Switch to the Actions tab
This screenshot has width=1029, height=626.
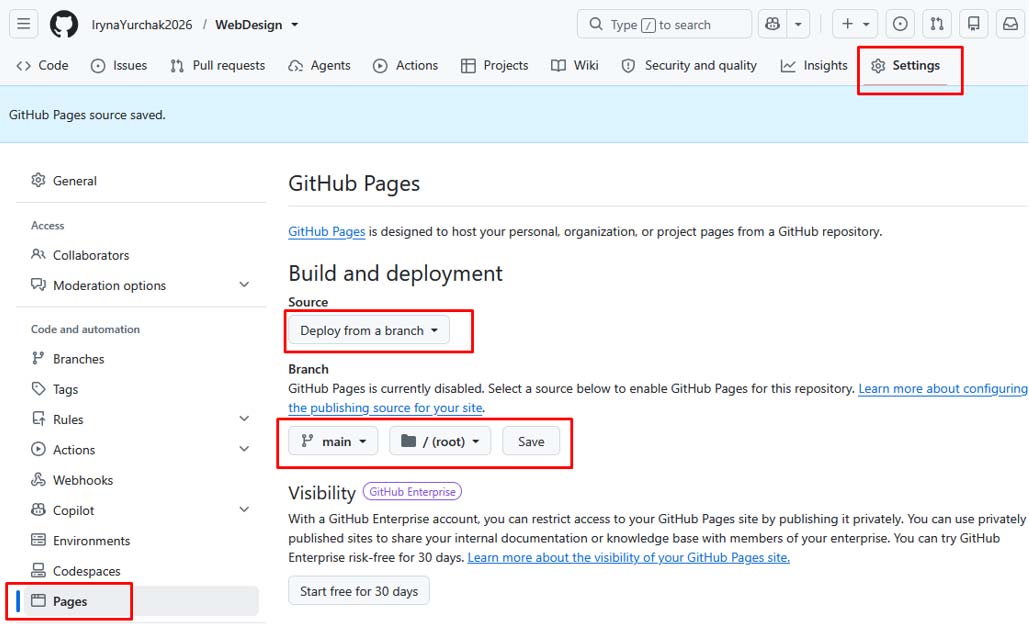pos(406,66)
